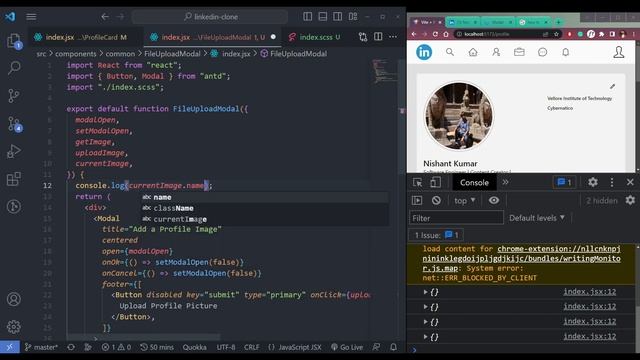The image size is (640, 360).
Task: Open the DevTools settings gear
Action: 593,182
